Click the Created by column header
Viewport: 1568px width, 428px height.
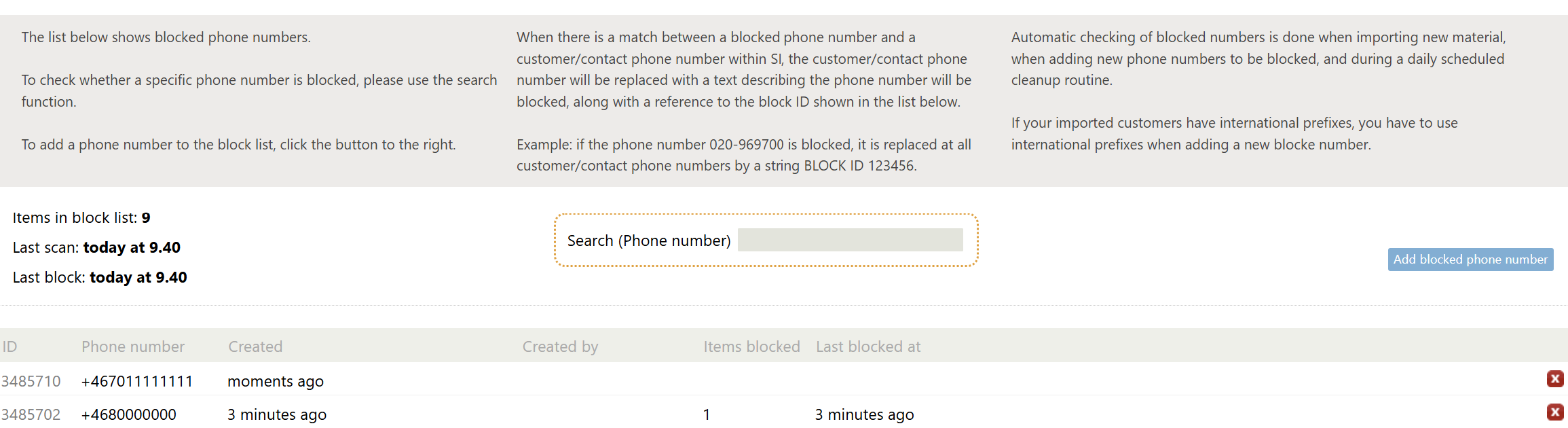point(560,346)
